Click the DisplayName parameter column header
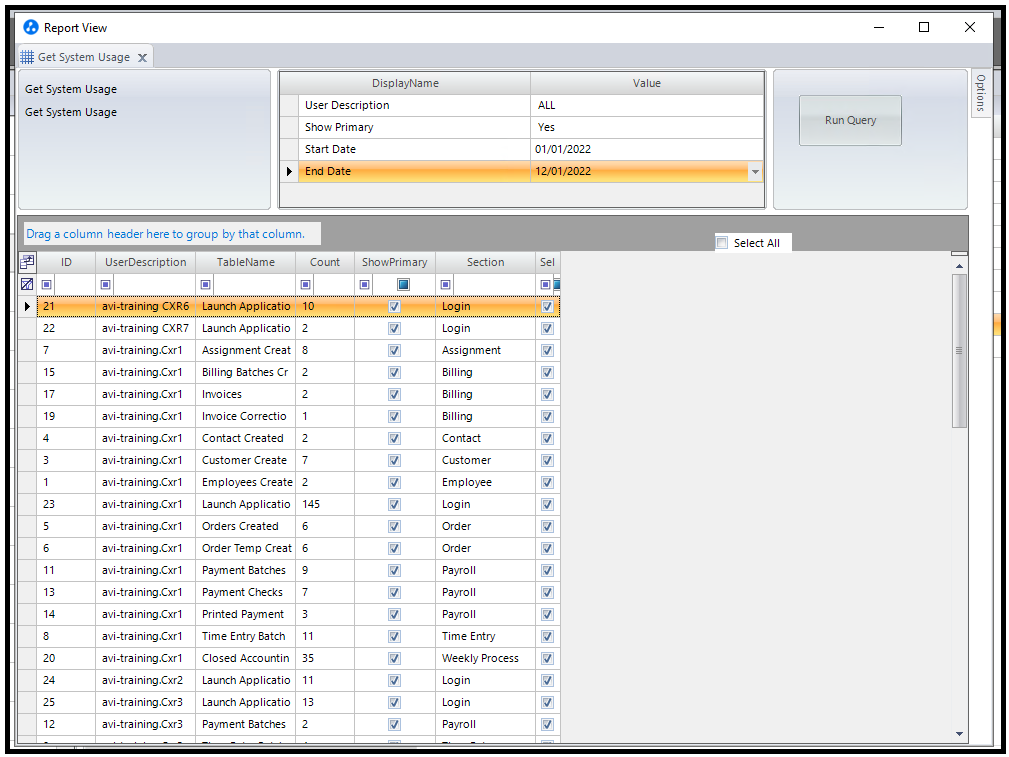 pyautogui.click(x=405, y=83)
